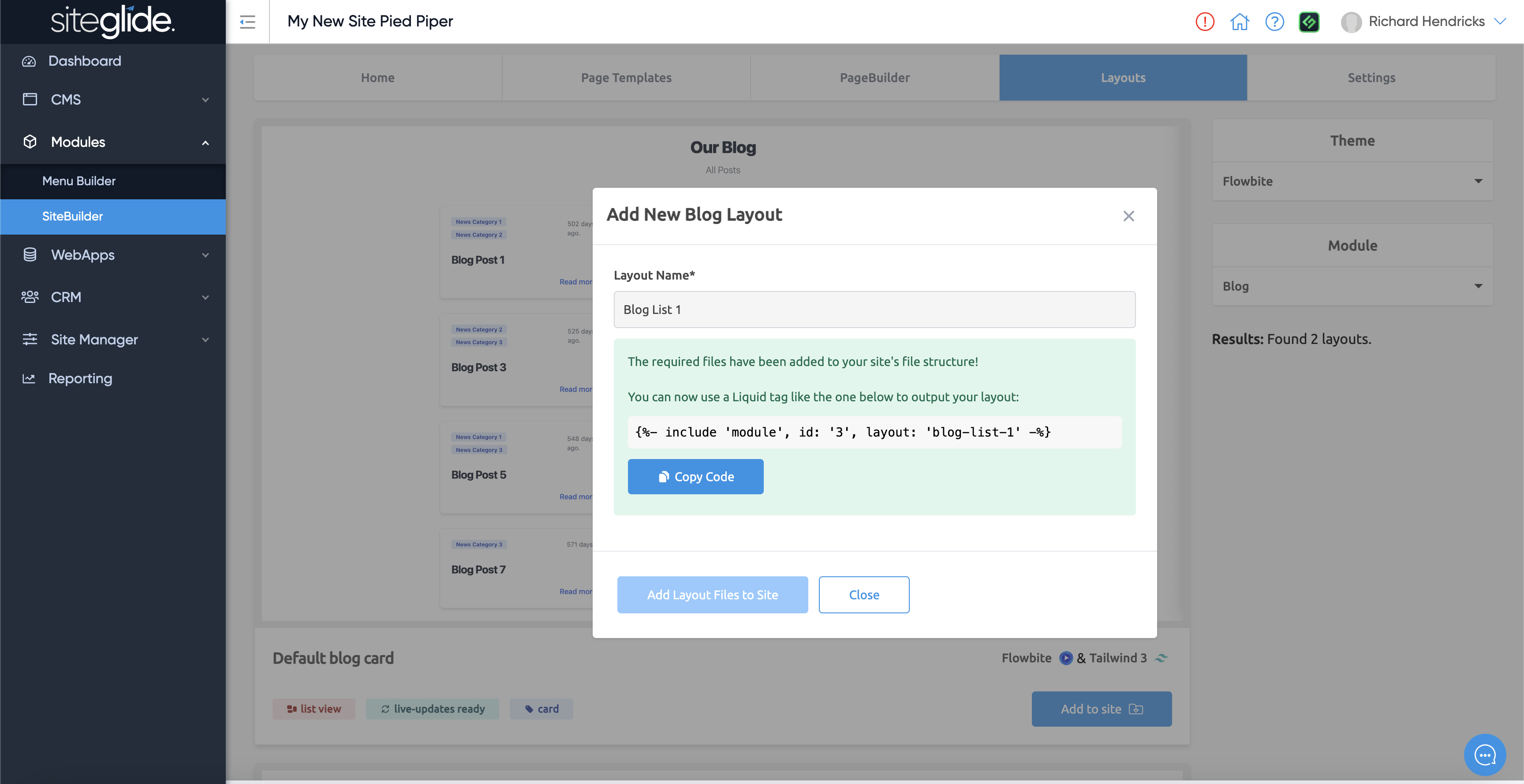Click the help question mark icon
The width and height of the screenshot is (1524, 784).
(x=1274, y=22)
